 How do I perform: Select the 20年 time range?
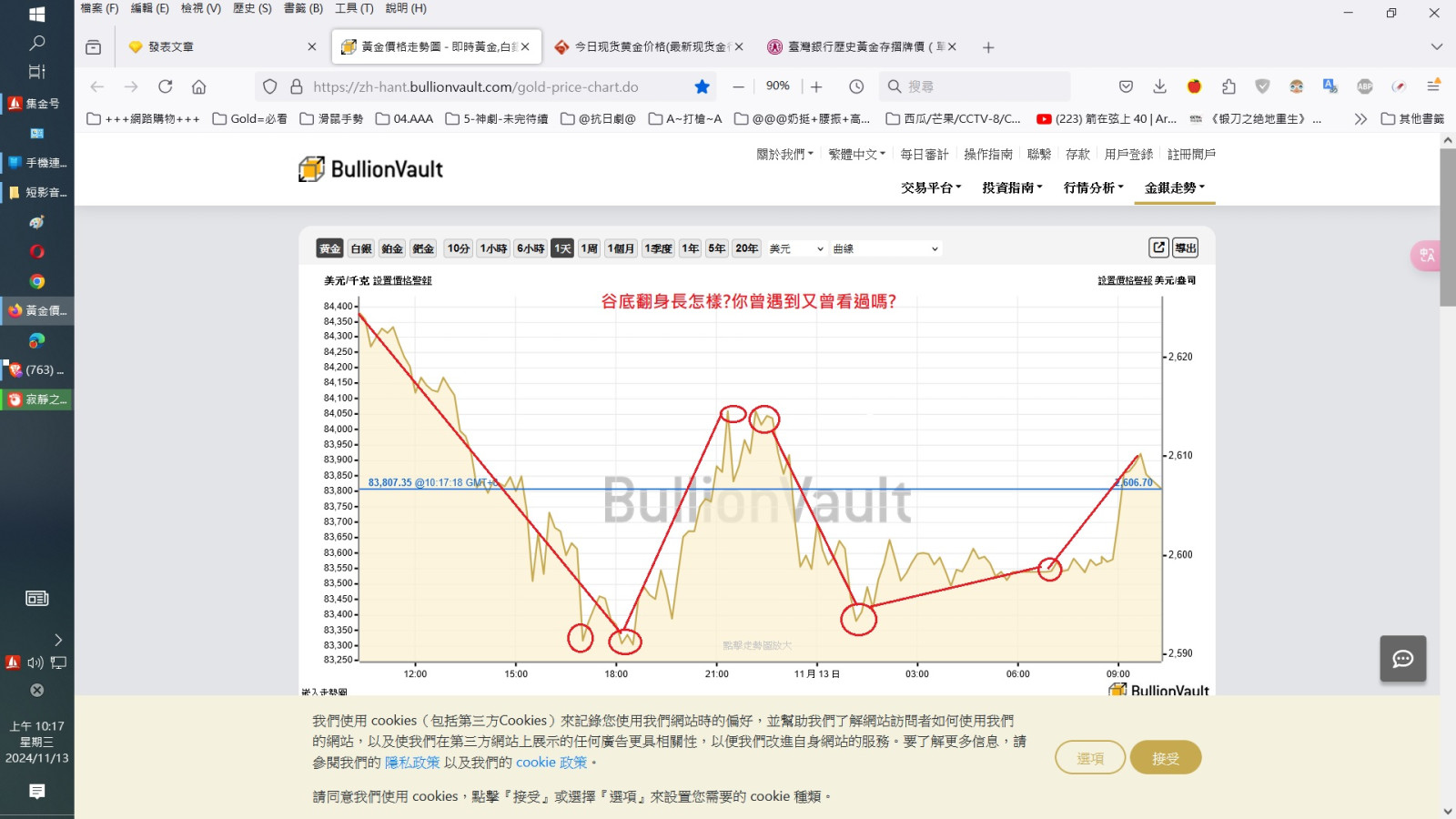tap(746, 248)
